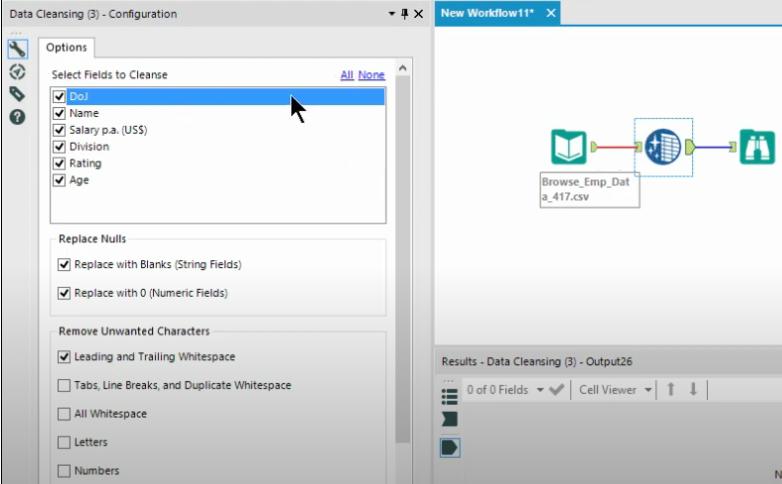Click the None link for fields
This screenshot has height=484, width=782.
coord(372,75)
